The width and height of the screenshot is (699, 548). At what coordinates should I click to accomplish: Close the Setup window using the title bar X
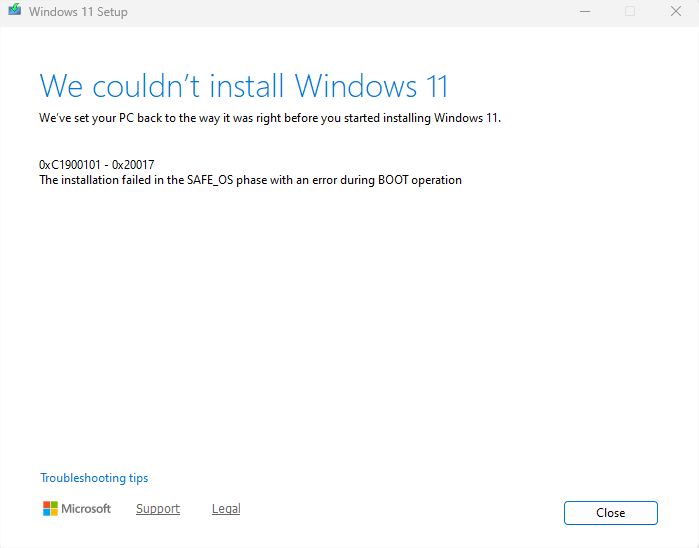(676, 12)
